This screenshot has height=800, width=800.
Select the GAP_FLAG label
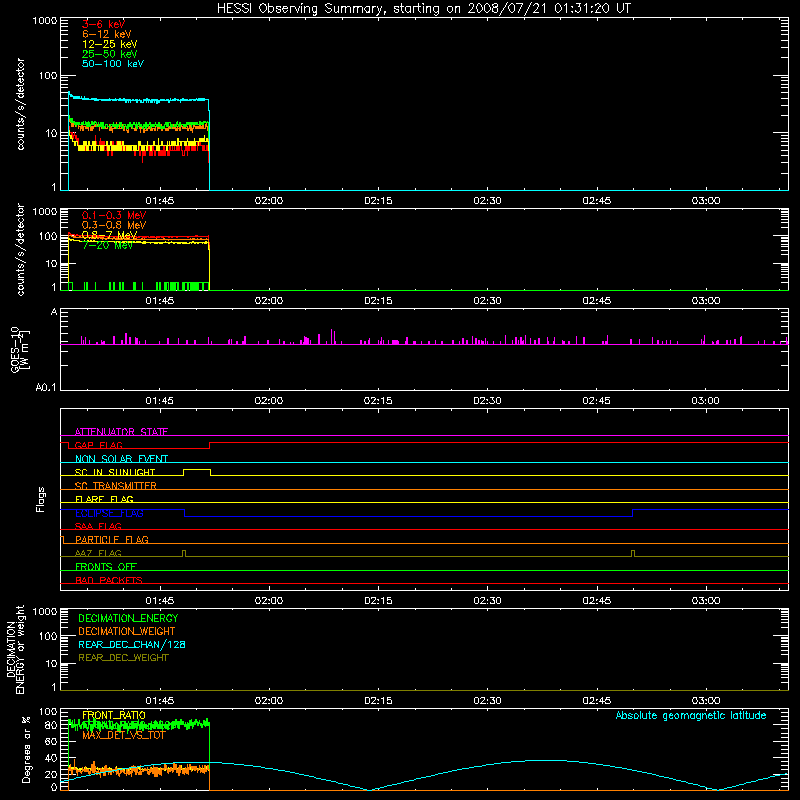[98, 445]
